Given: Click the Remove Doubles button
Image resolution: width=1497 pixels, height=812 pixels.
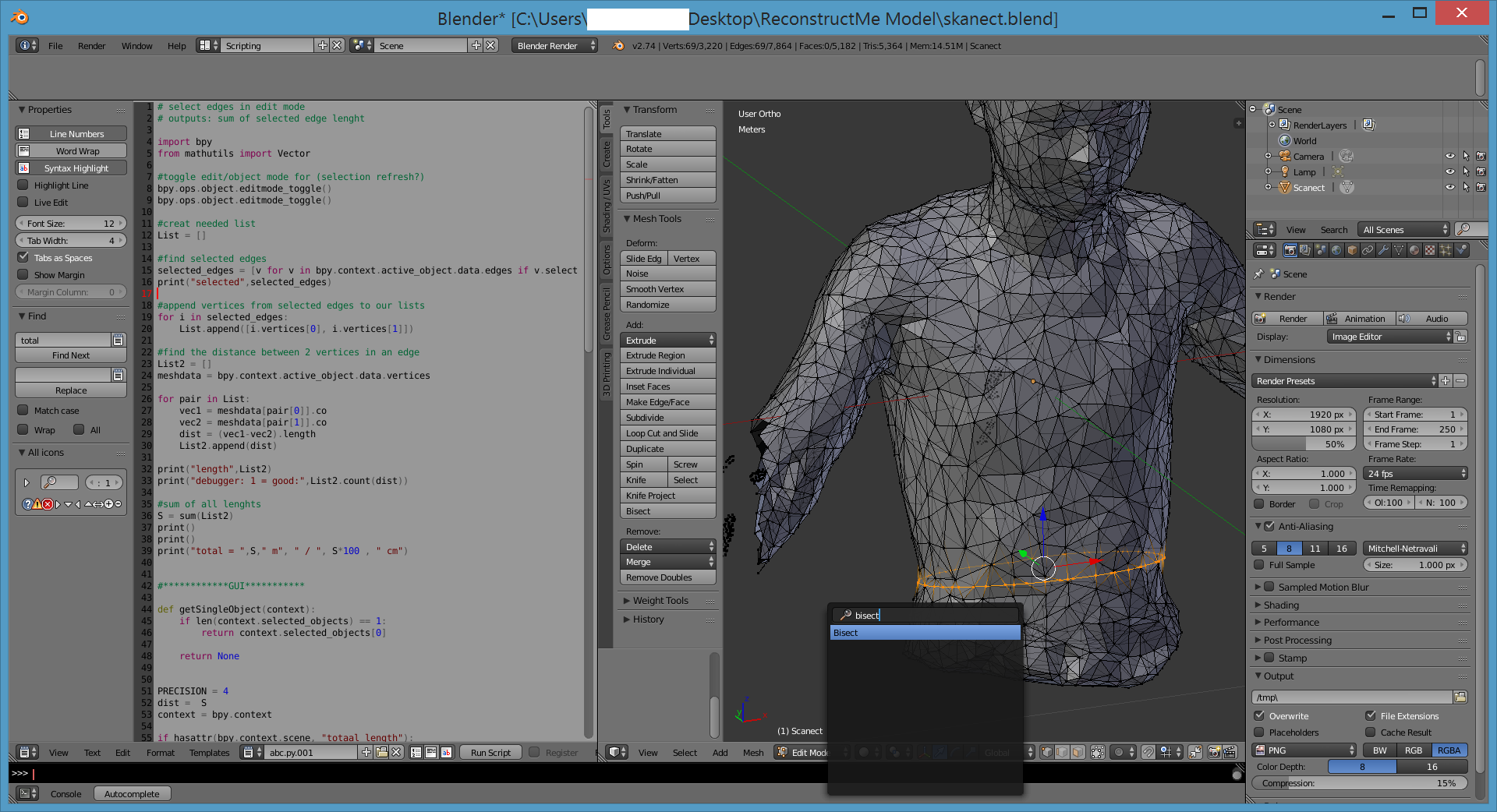Looking at the screenshot, I should coord(668,577).
